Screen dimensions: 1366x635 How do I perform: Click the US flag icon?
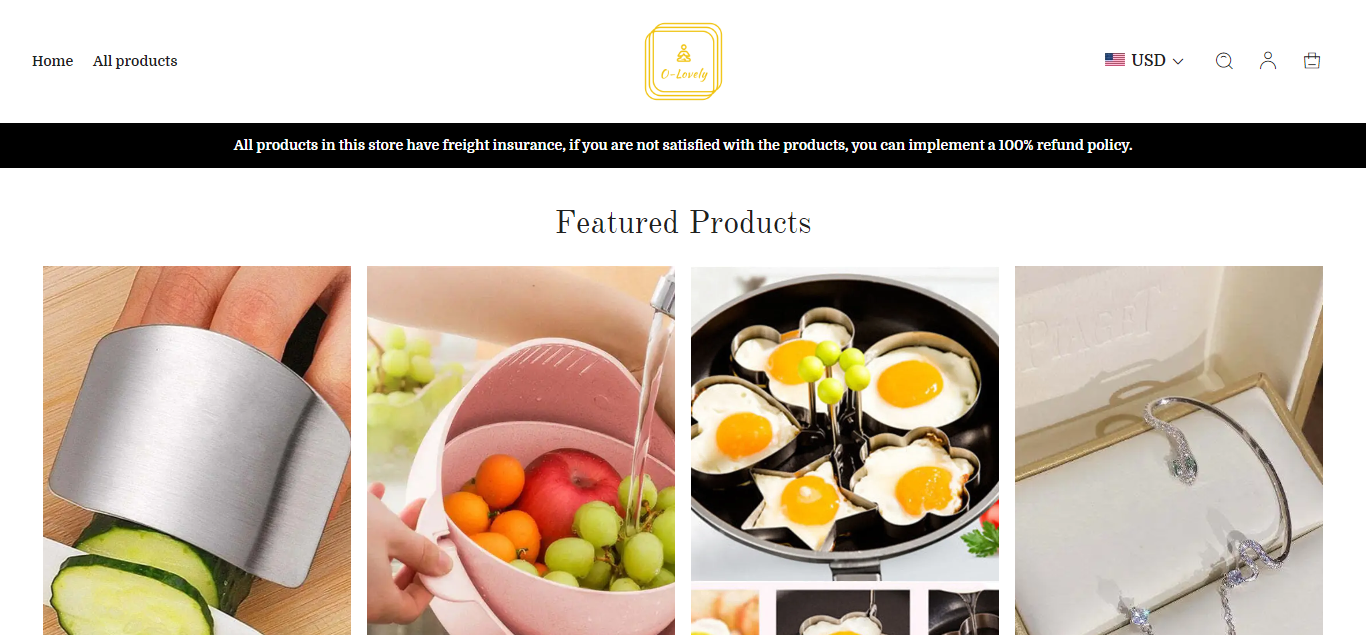coord(1115,60)
